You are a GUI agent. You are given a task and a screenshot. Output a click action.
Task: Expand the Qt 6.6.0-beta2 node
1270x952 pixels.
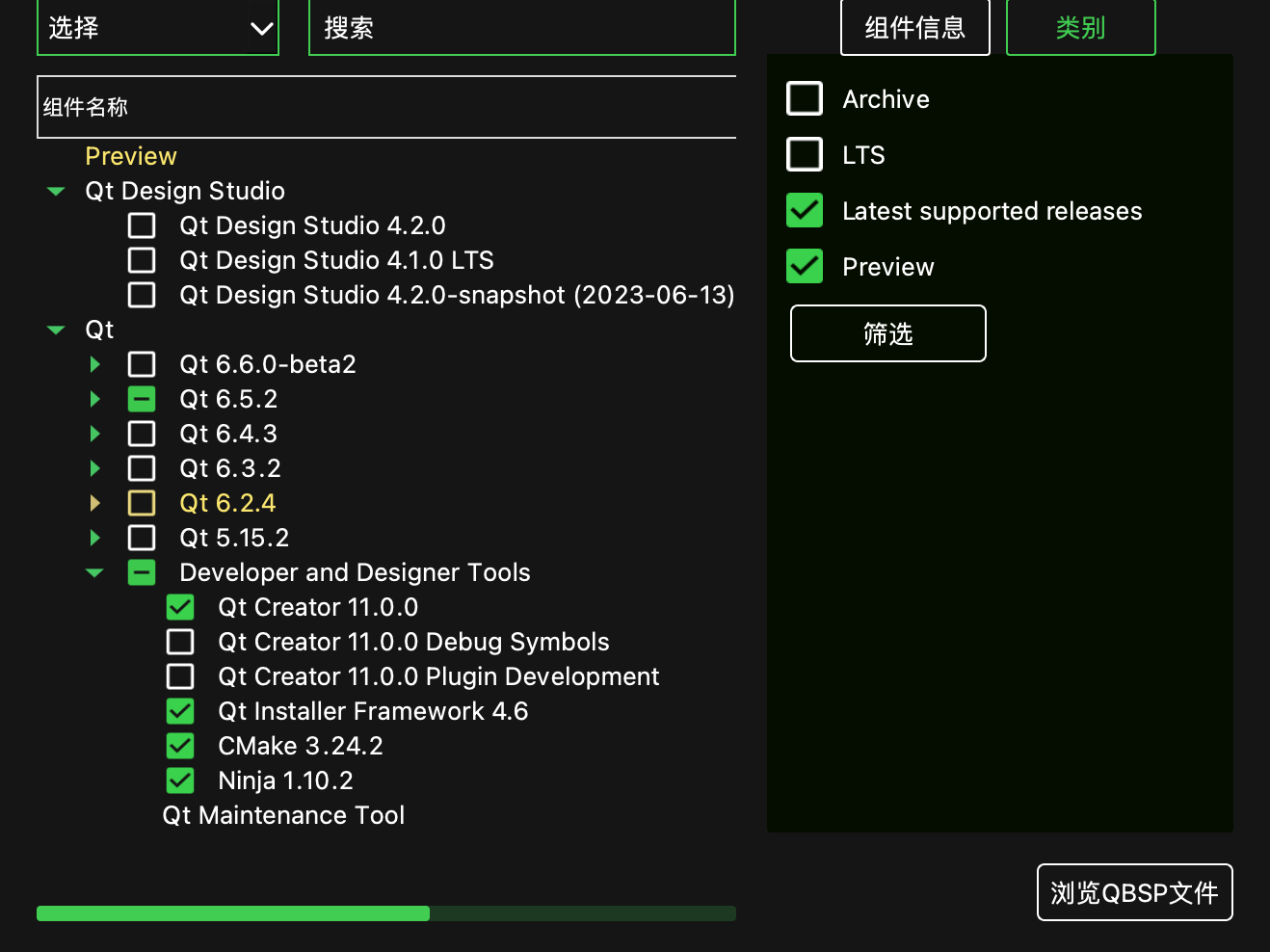[x=94, y=364]
